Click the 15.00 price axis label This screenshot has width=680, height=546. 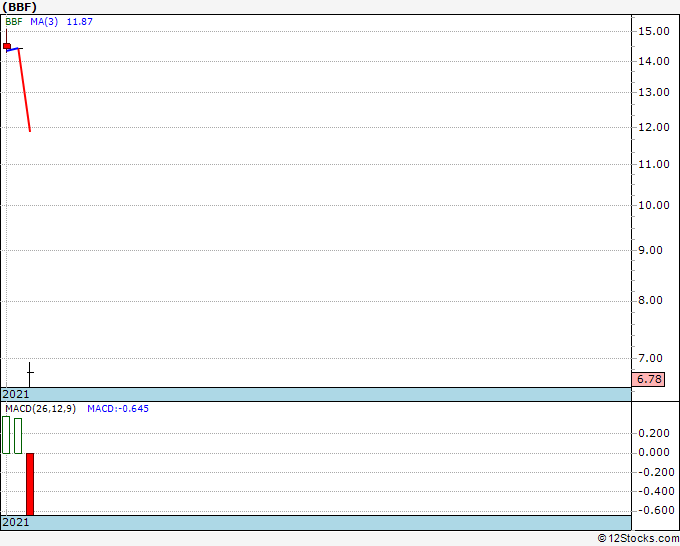coord(654,31)
